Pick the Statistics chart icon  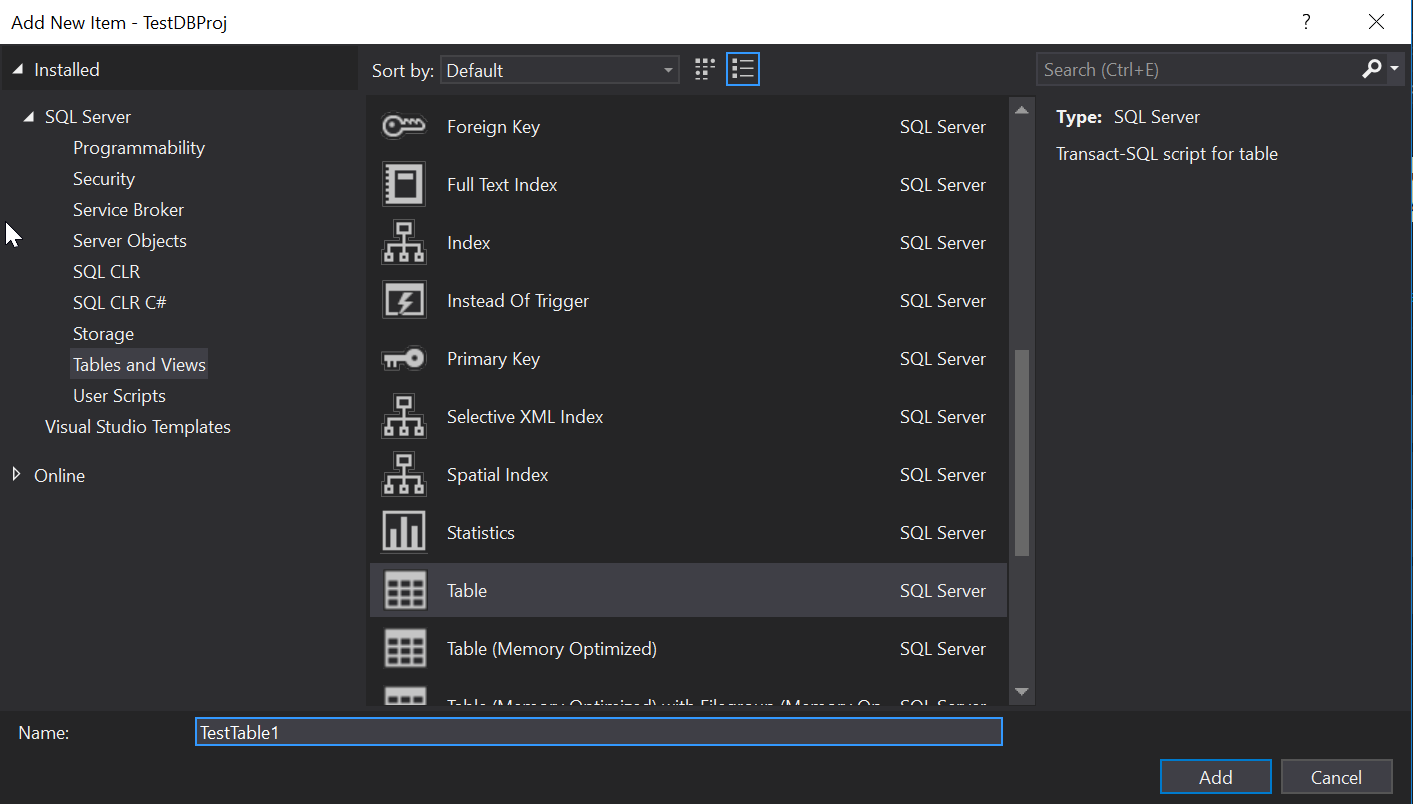pos(404,533)
